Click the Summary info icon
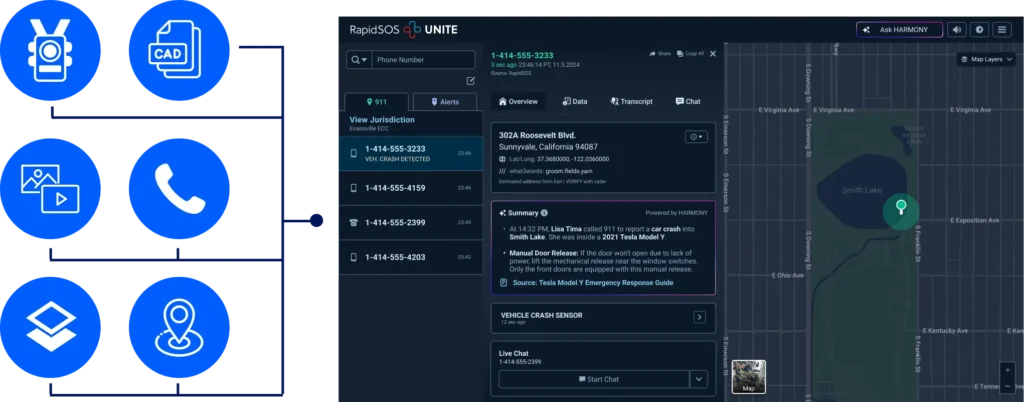The width and height of the screenshot is (1024, 402). click(x=545, y=213)
